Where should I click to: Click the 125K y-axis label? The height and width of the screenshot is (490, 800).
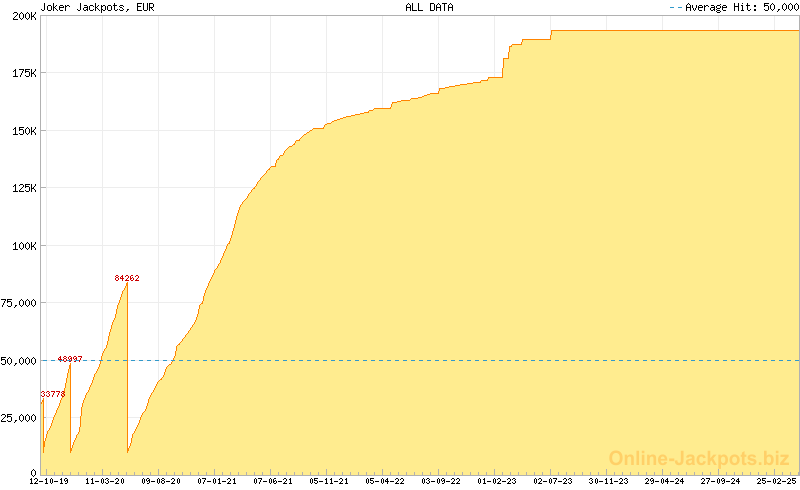tap(22, 188)
